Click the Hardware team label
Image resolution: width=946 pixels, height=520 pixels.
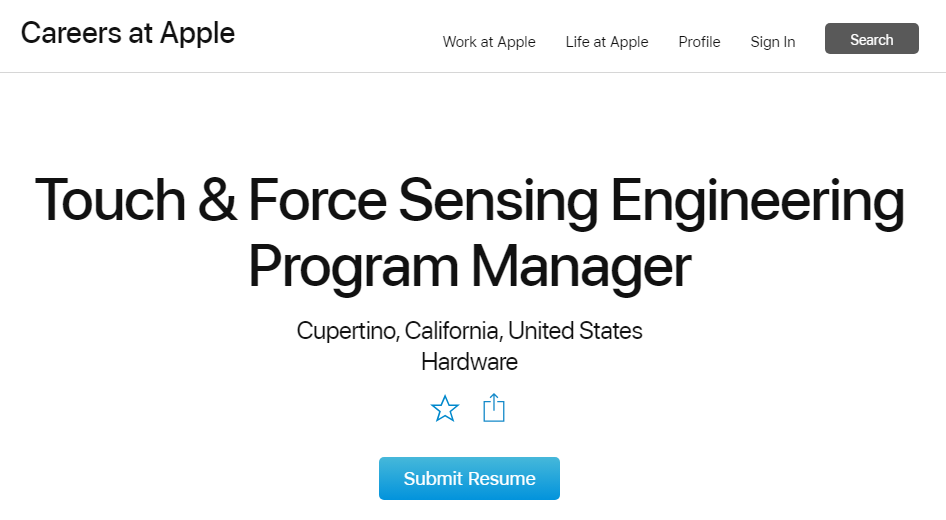coord(469,361)
